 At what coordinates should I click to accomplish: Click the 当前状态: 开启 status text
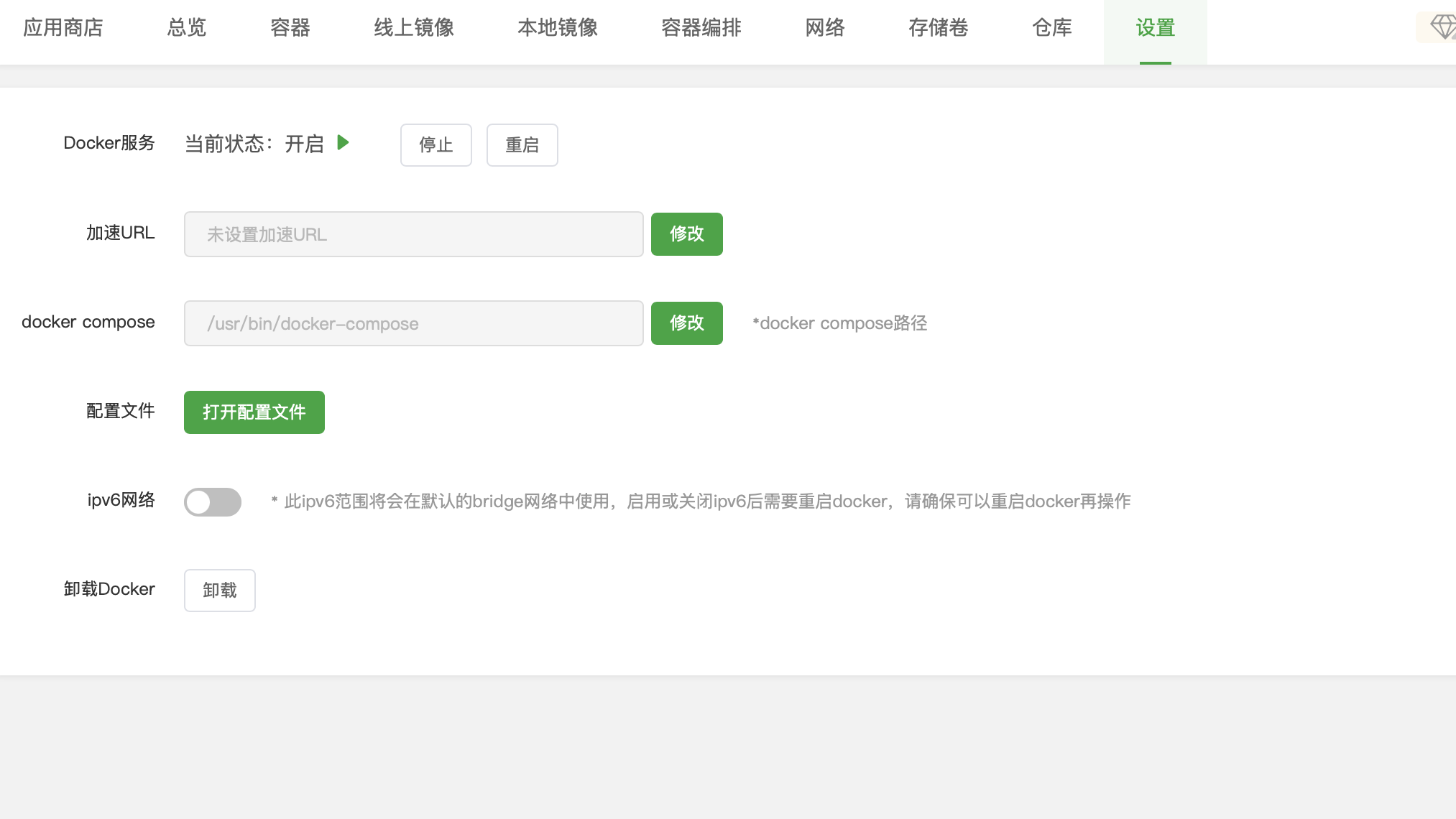254,144
